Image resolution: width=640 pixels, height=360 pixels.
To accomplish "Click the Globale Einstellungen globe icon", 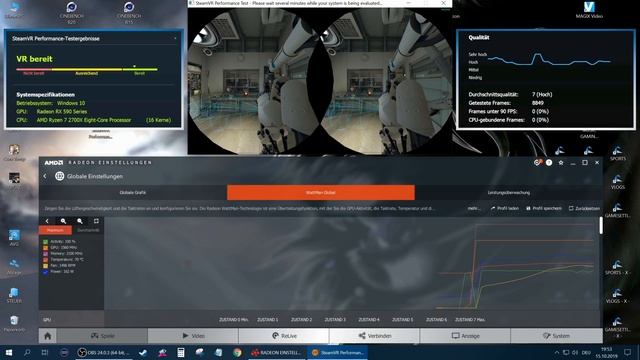I will 60,176.
